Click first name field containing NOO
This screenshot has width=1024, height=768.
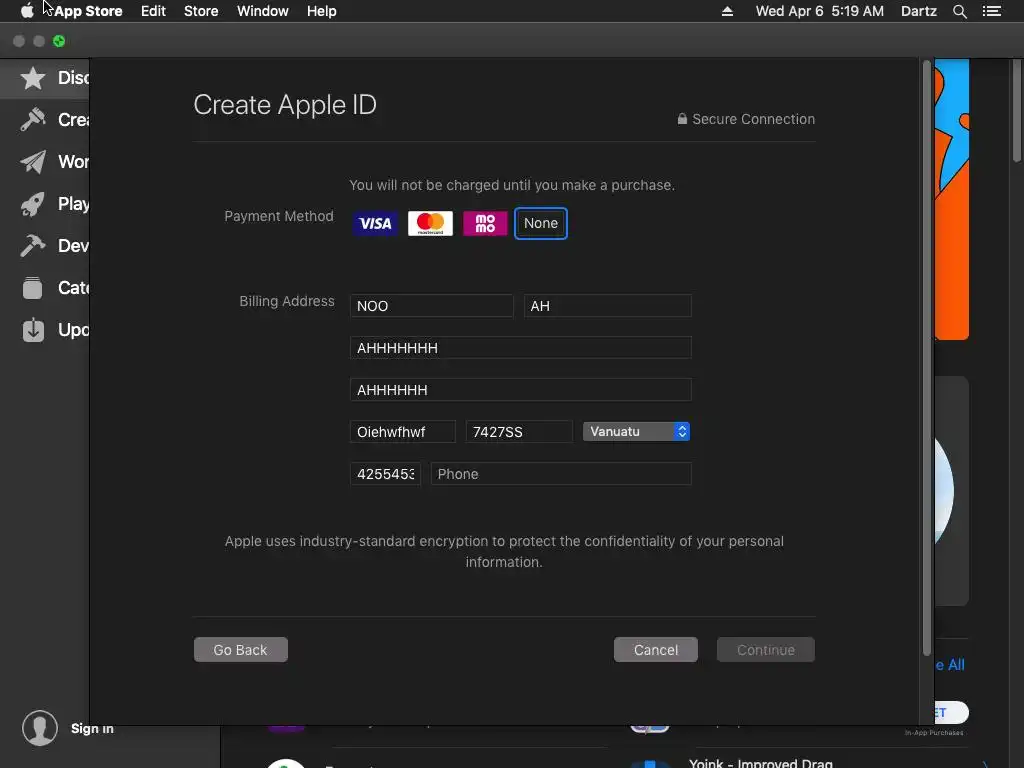(432, 306)
